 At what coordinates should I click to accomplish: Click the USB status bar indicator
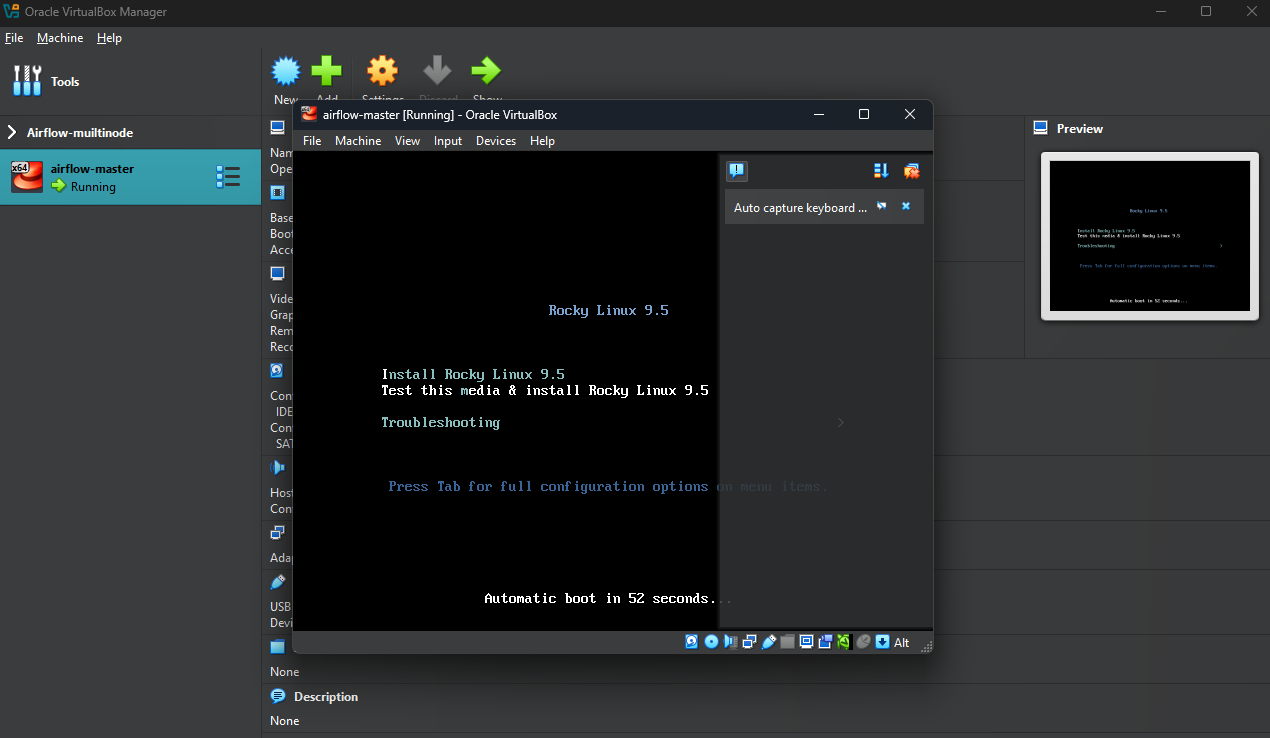click(769, 642)
